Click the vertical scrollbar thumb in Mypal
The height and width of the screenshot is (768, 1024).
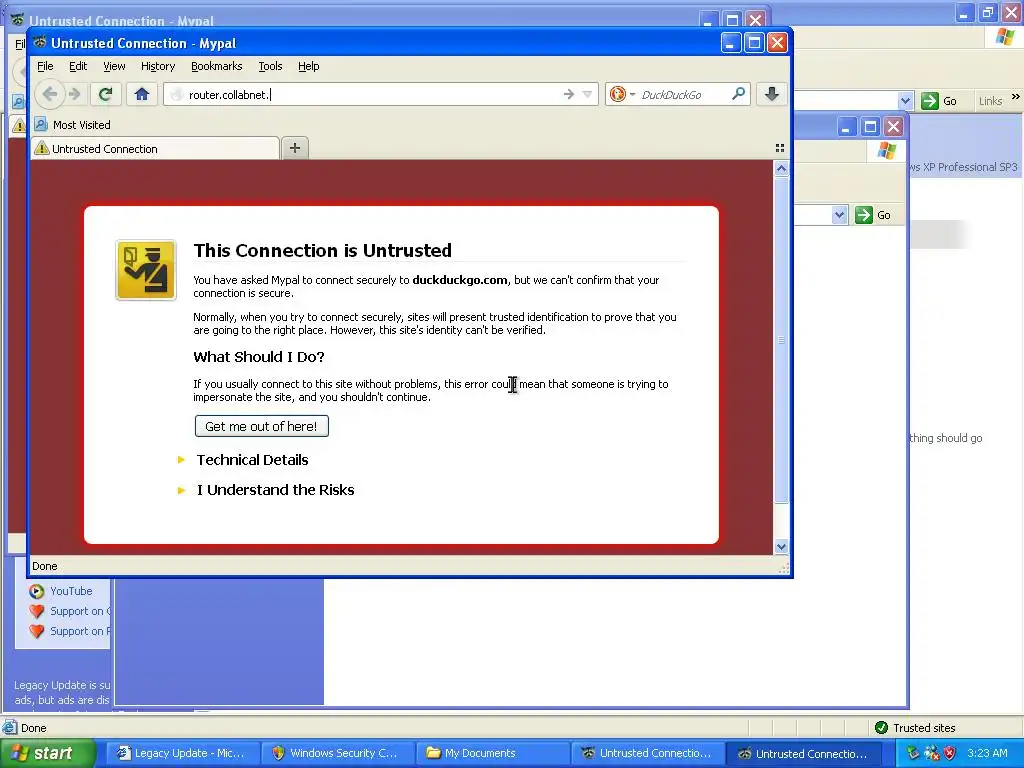781,340
